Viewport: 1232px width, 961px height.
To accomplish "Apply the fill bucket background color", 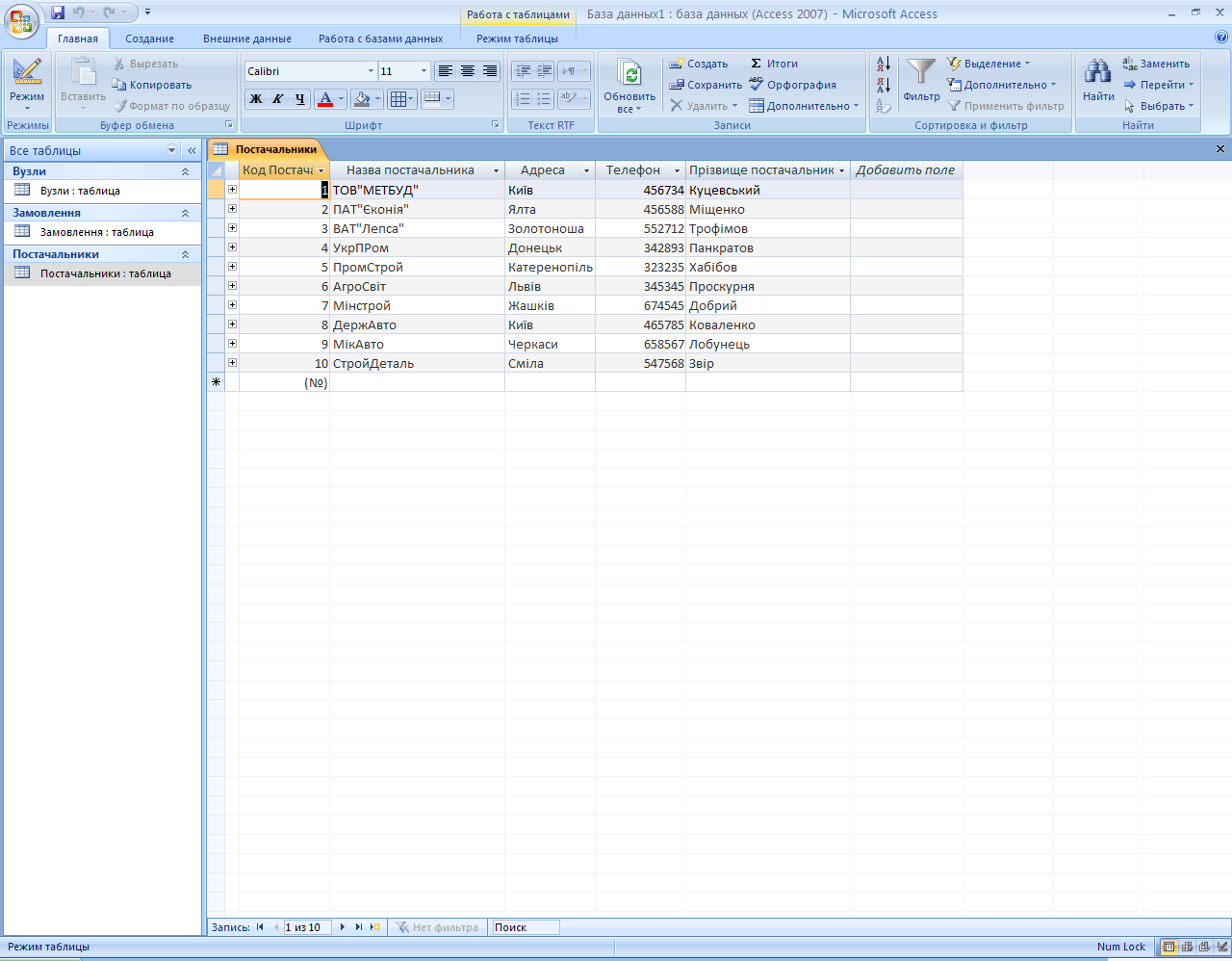I will click(361, 98).
